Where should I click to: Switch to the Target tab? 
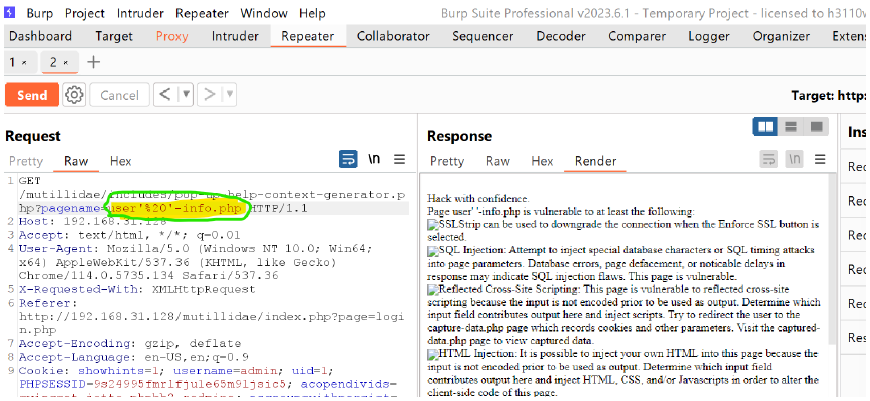click(114, 37)
